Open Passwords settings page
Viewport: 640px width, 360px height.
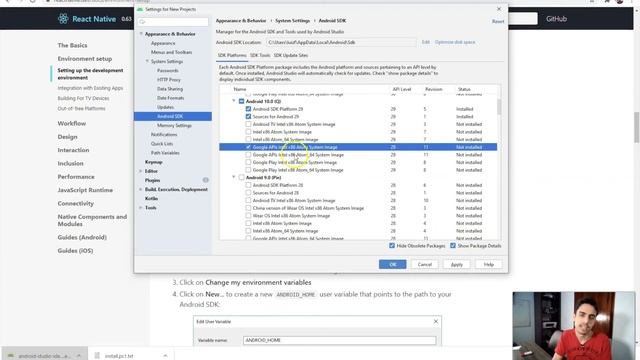(167, 71)
